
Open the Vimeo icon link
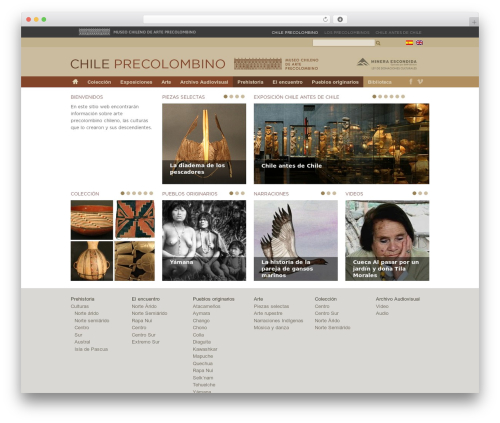click(x=420, y=82)
